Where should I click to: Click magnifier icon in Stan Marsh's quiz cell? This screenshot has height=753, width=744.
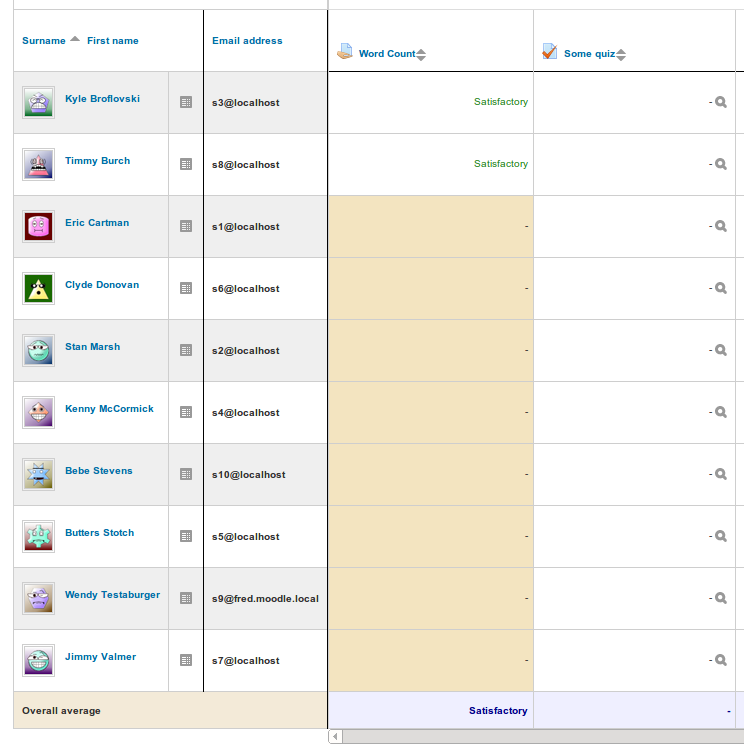(720, 350)
